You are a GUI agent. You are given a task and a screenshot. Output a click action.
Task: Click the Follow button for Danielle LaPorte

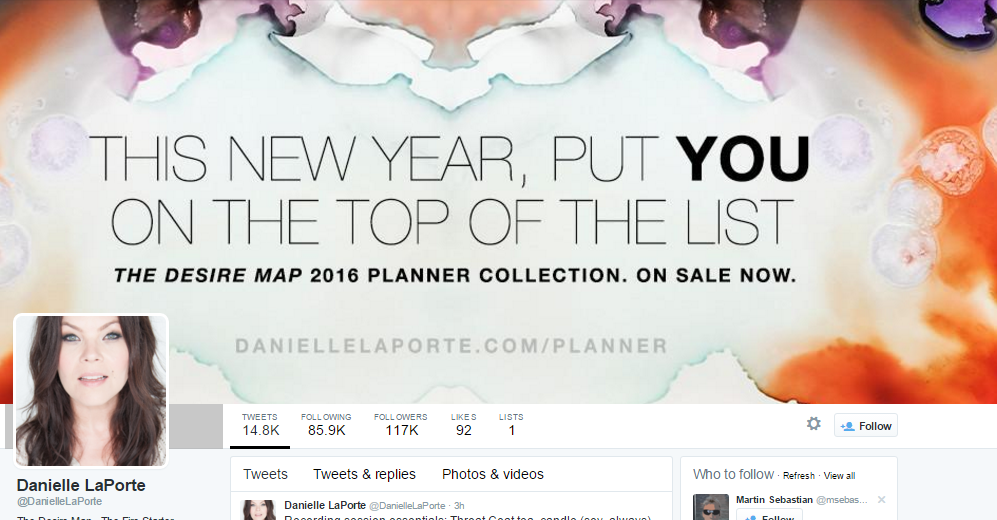(865, 426)
